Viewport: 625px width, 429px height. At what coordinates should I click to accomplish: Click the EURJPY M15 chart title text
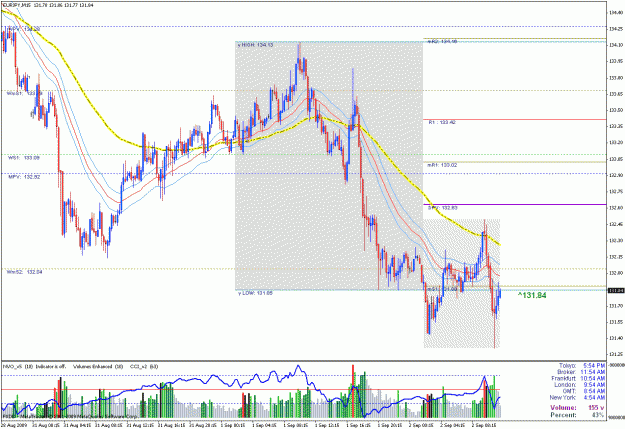(48, 5)
